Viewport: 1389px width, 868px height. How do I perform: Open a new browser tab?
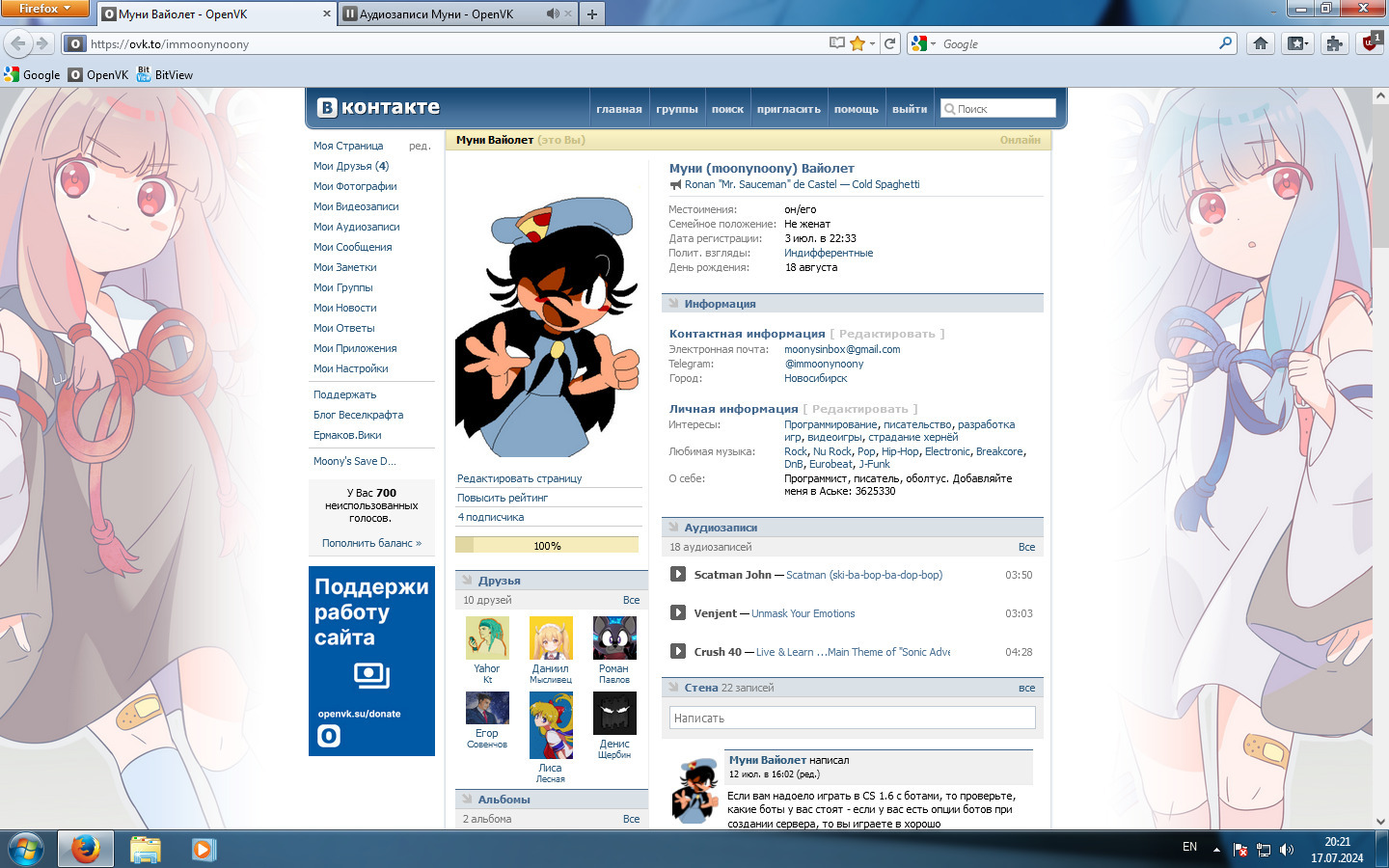coord(592,14)
